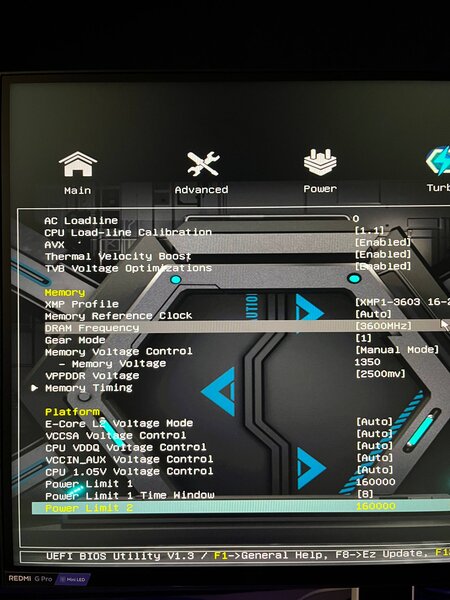Select the CPU Load-line Calibration label
The width and height of the screenshot is (450, 600).
click(128, 232)
